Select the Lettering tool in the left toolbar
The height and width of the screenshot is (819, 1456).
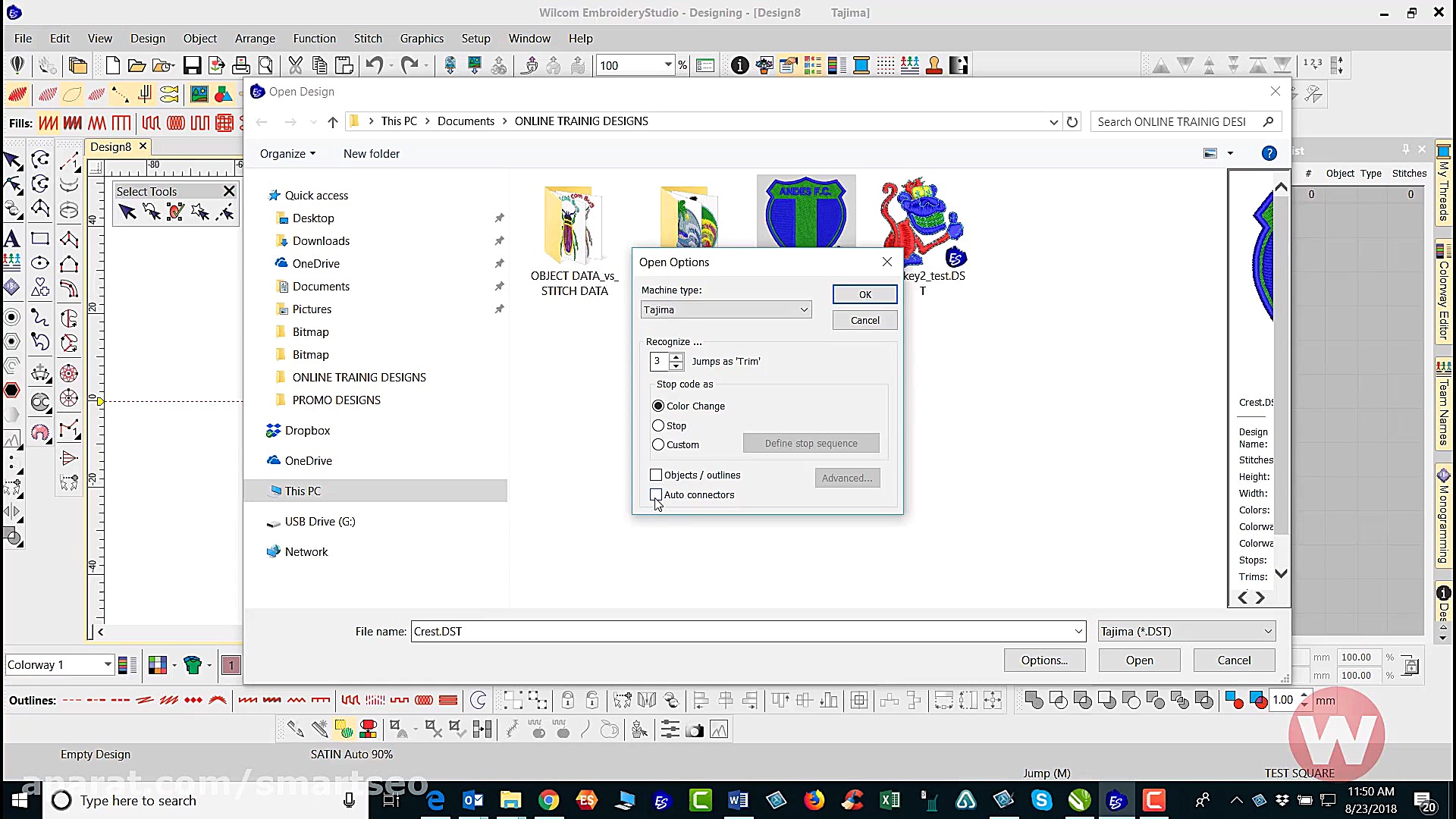[11, 239]
